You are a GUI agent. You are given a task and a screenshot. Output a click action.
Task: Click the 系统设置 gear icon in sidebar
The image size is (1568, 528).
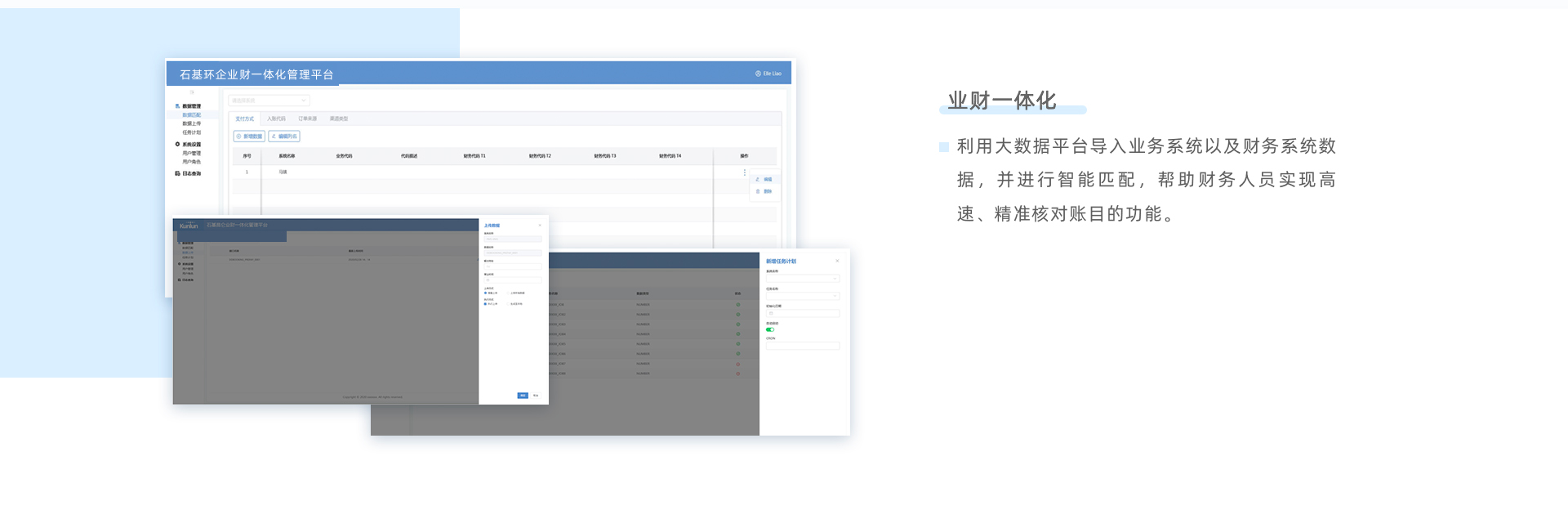[177, 145]
